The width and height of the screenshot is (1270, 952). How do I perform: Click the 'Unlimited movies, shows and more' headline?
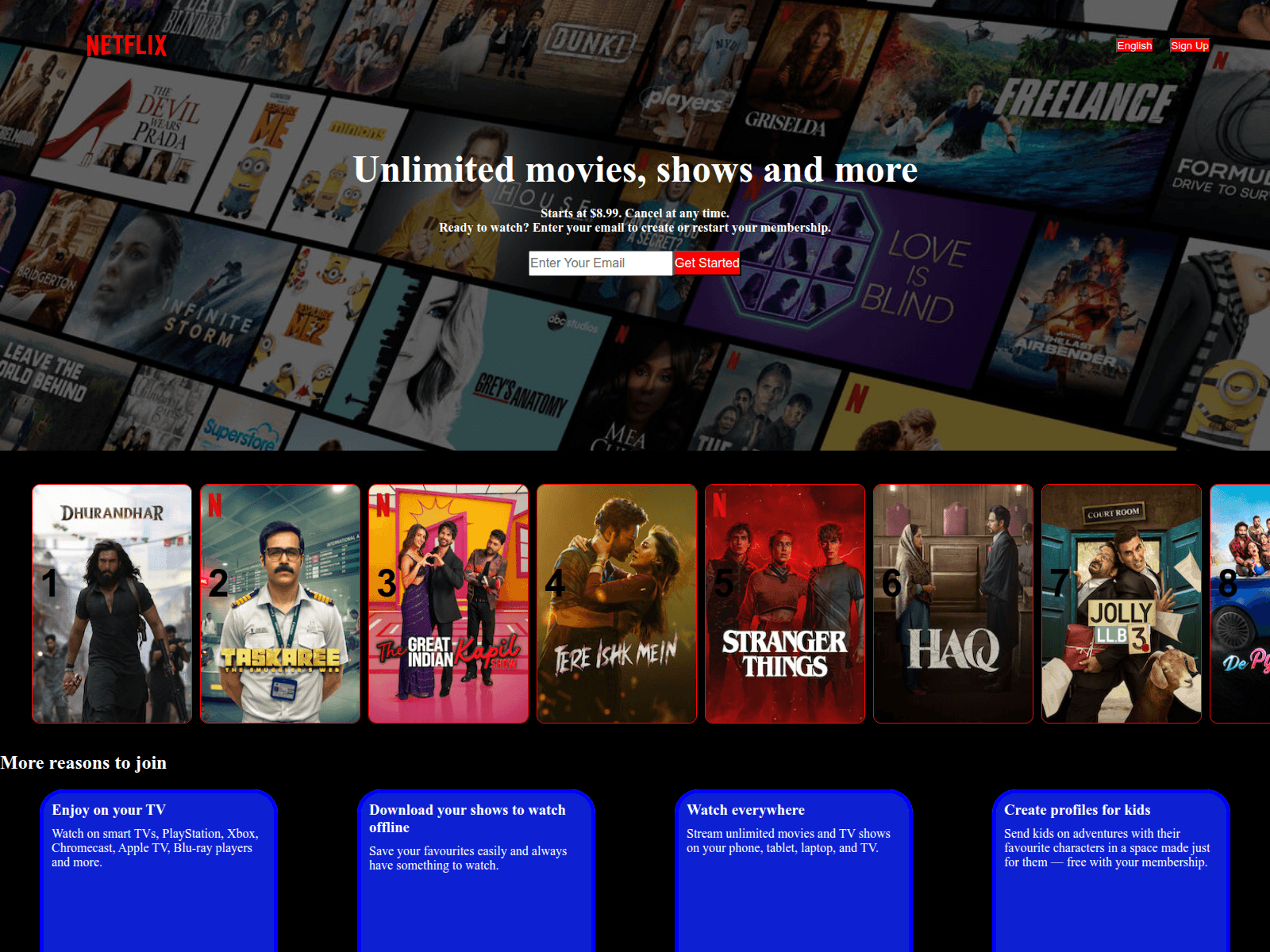tap(635, 170)
